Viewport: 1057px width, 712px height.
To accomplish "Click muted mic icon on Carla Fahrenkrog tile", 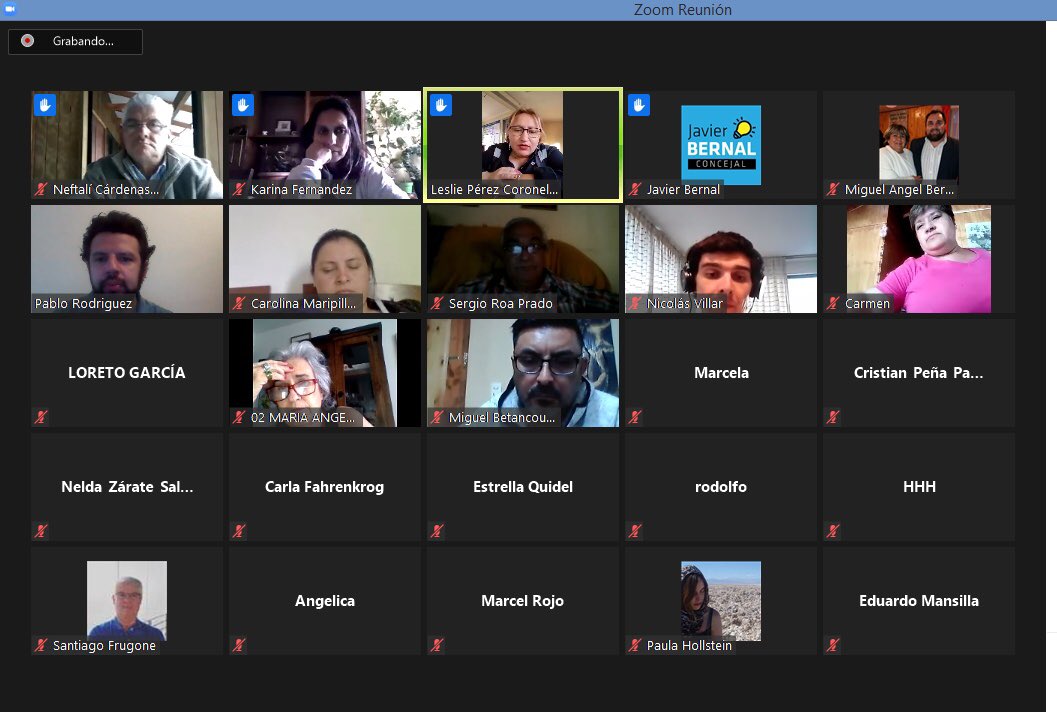I will tap(239, 531).
